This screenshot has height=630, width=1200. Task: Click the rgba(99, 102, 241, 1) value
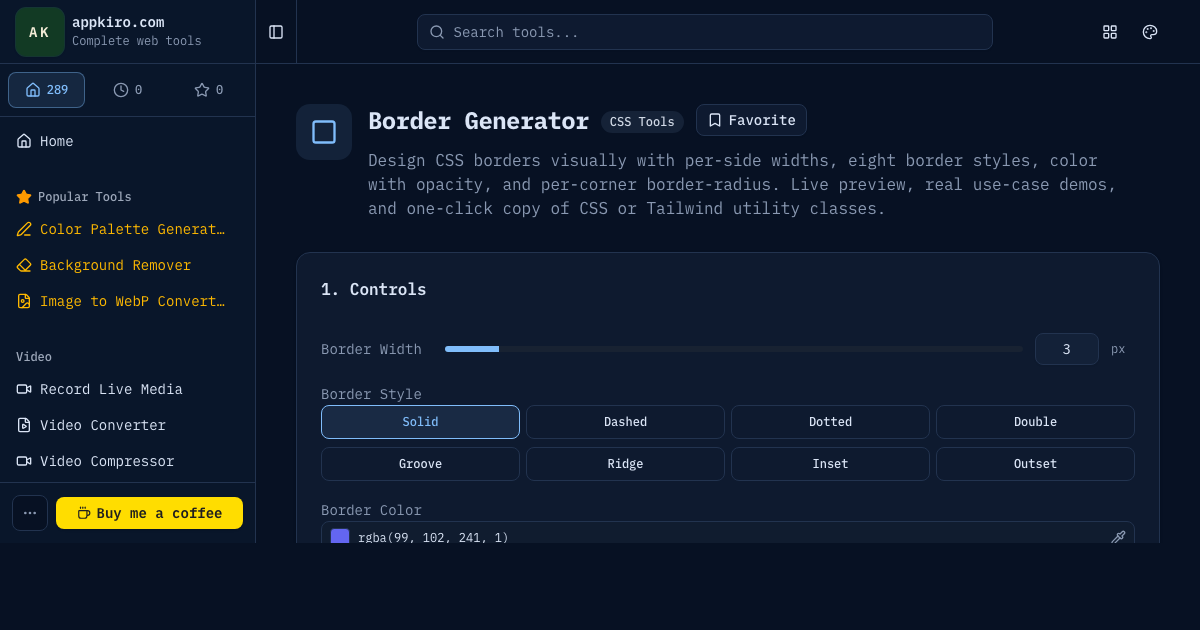[x=433, y=537]
